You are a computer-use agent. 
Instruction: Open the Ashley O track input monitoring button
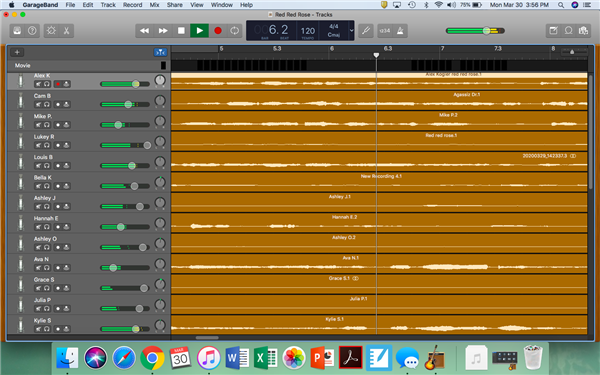click(x=66, y=247)
